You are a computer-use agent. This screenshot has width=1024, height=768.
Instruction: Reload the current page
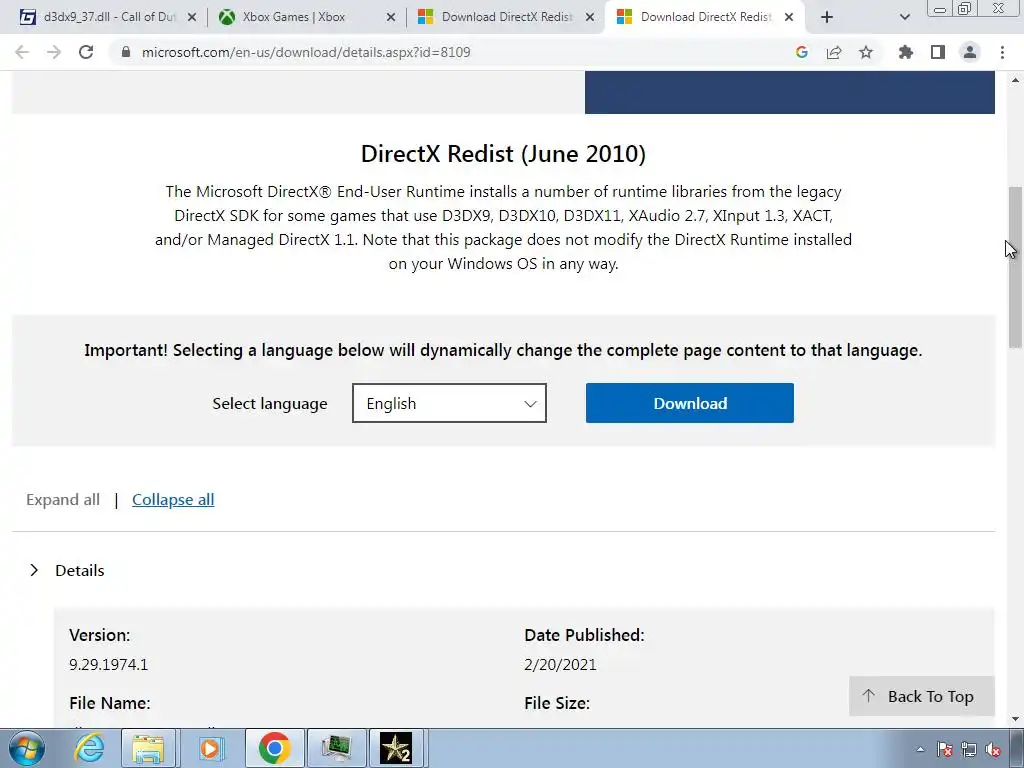[x=86, y=52]
